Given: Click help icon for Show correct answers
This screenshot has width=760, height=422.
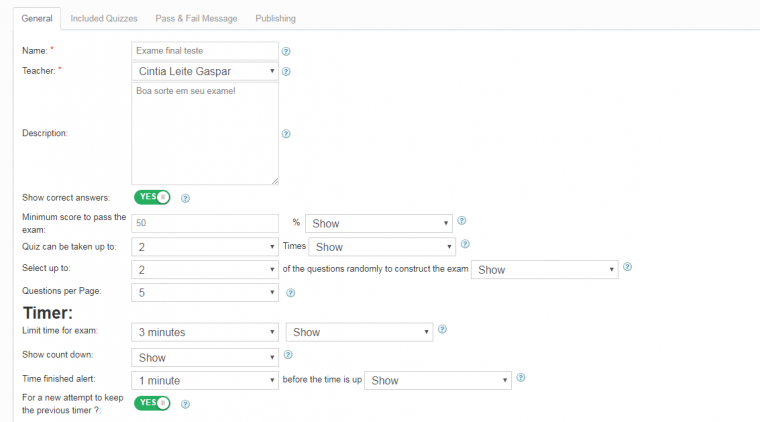Looking at the screenshot, I should click(185, 198).
